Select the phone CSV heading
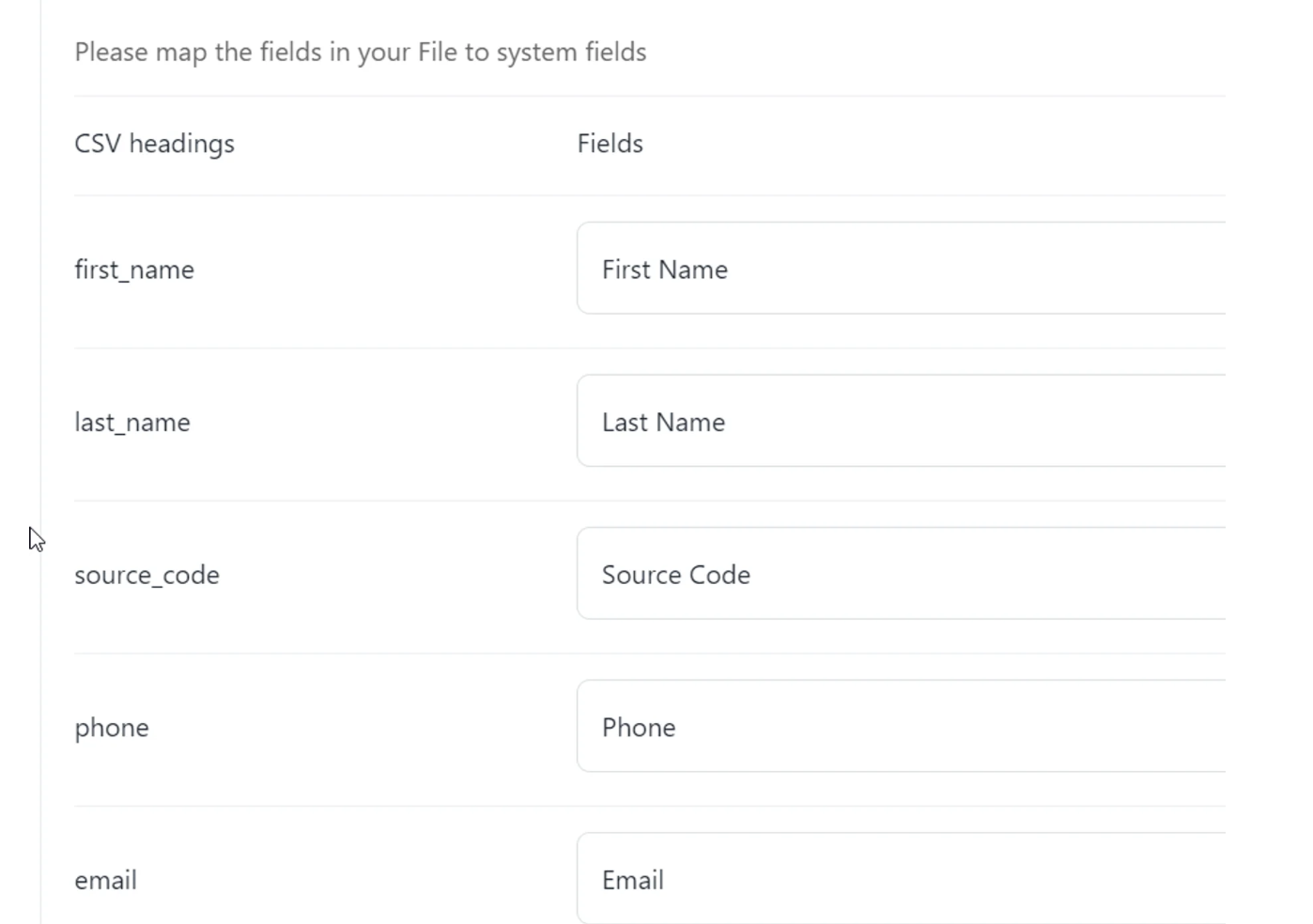The height and width of the screenshot is (924, 1313). [x=111, y=727]
